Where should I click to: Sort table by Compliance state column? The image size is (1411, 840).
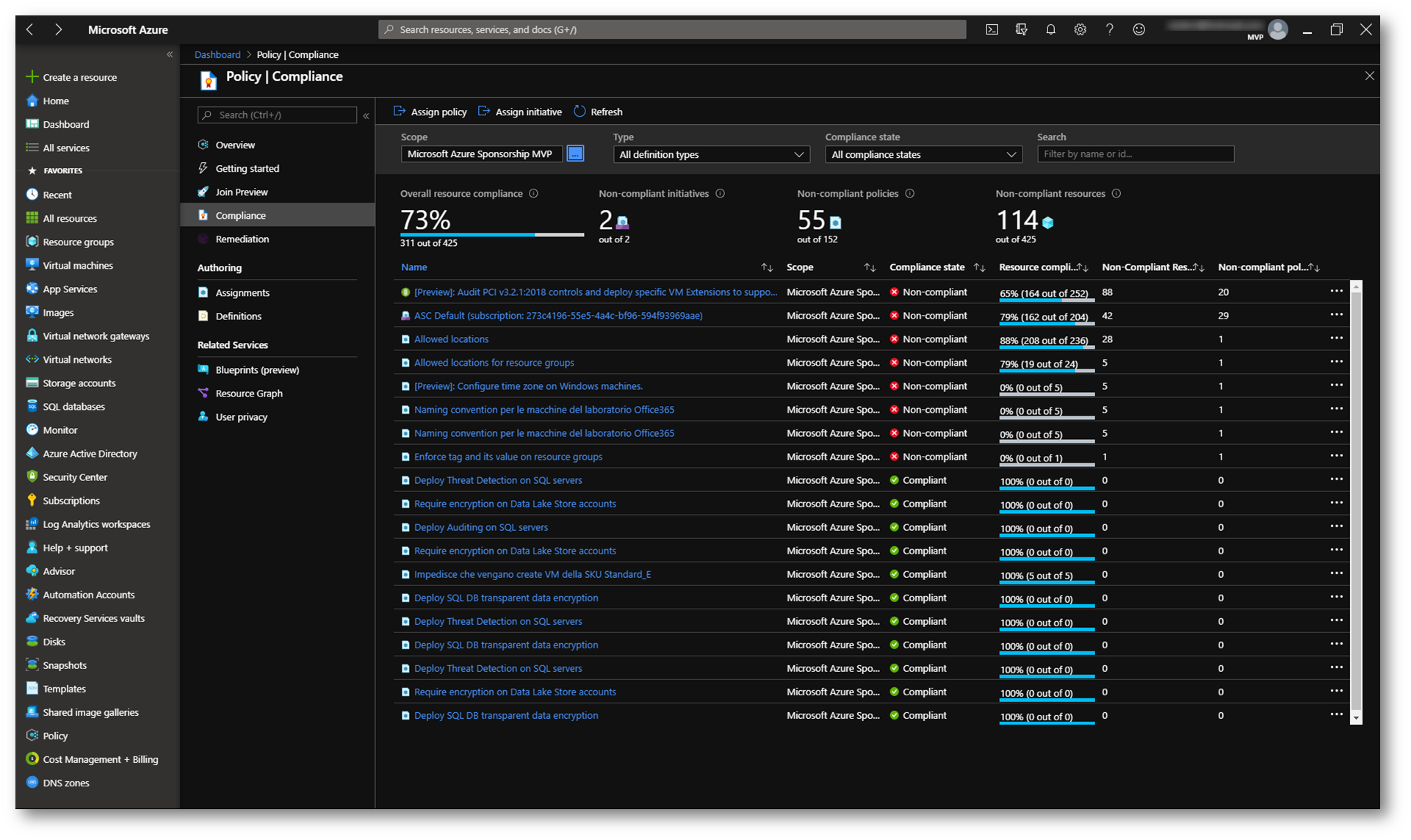[979, 267]
